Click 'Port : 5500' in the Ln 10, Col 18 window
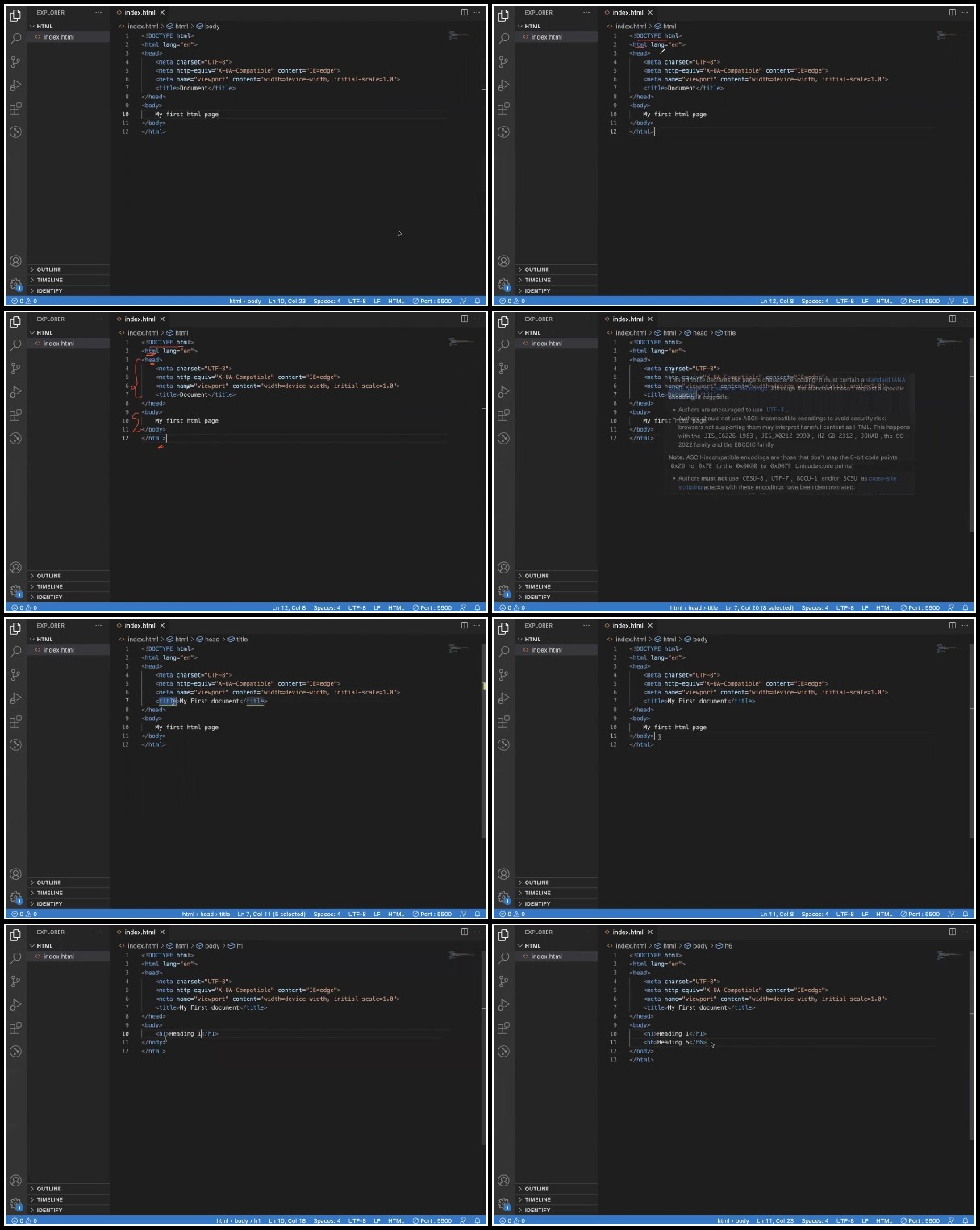Viewport: 980px width, 1230px height. tap(432, 1220)
